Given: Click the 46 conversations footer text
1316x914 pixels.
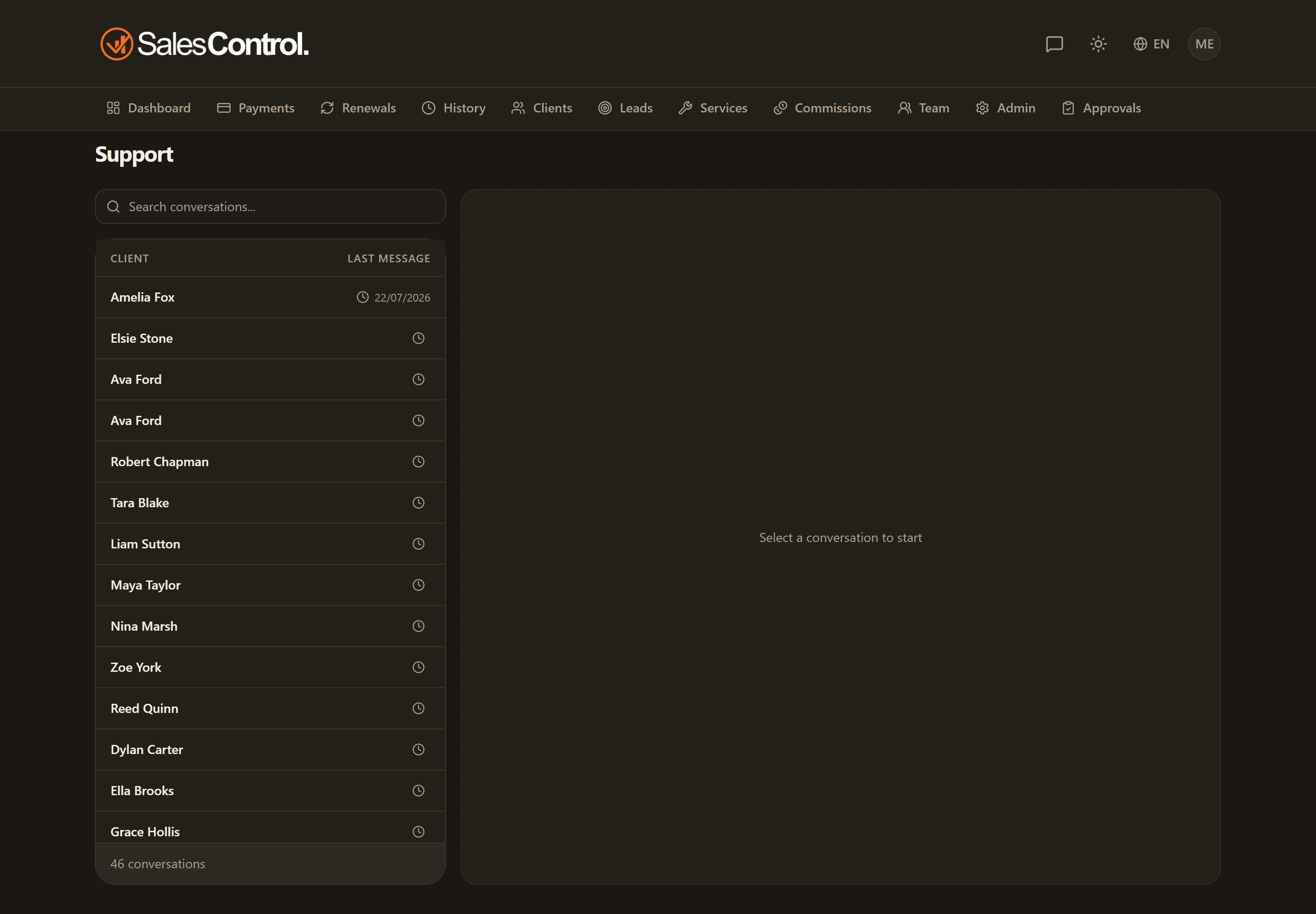Looking at the screenshot, I should pos(158,864).
